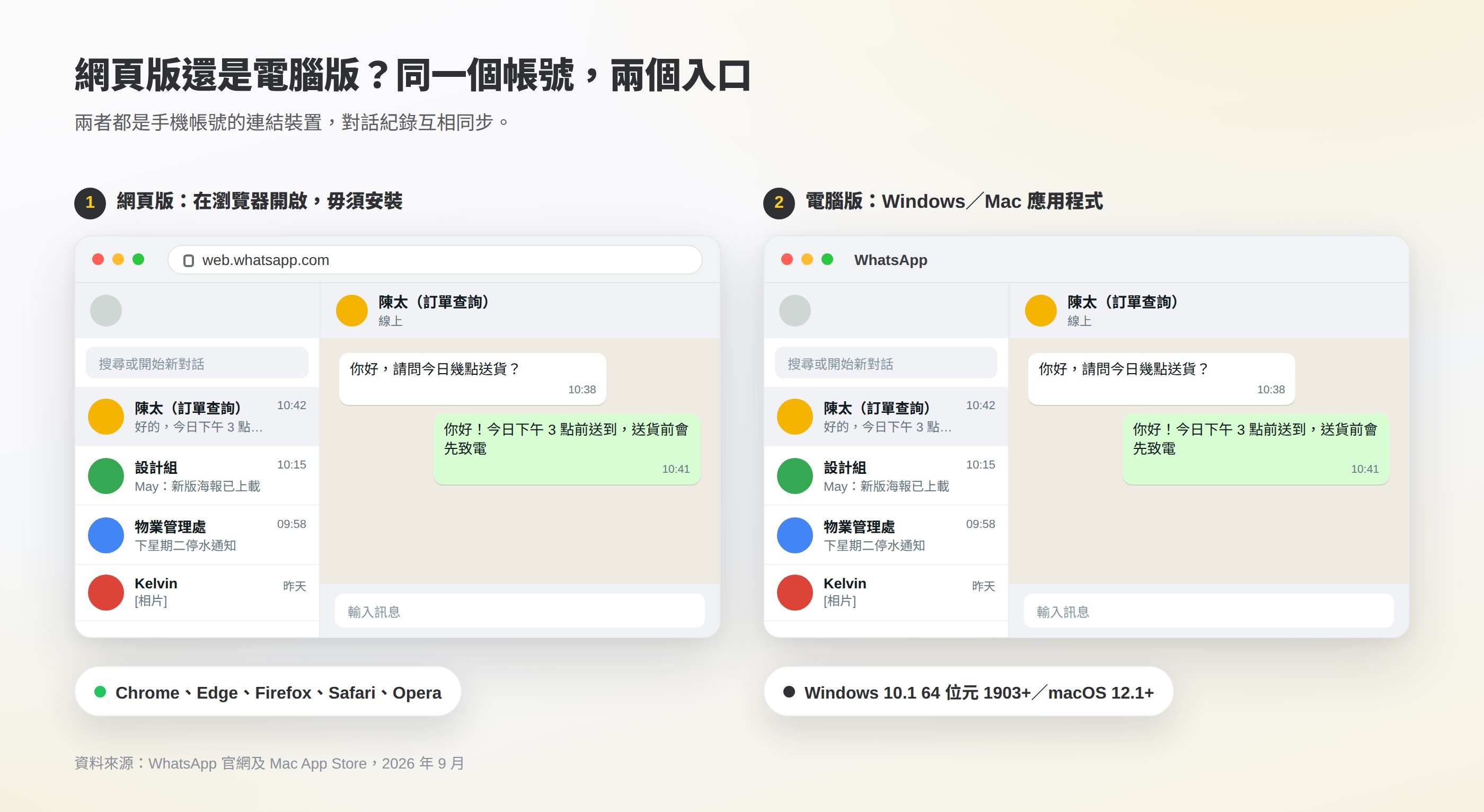Click WhatsApp title in desktop window titlebar
This screenshot has height=812, width=1484.
890,260
